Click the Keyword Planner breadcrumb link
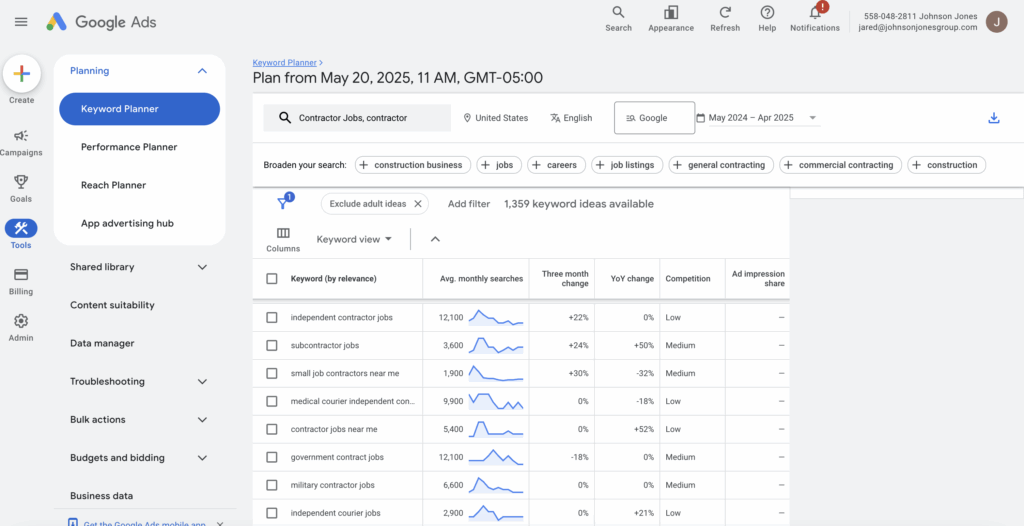Image resolution: width=1024 pixels, height=526 pixels. [x=285, y=63]
